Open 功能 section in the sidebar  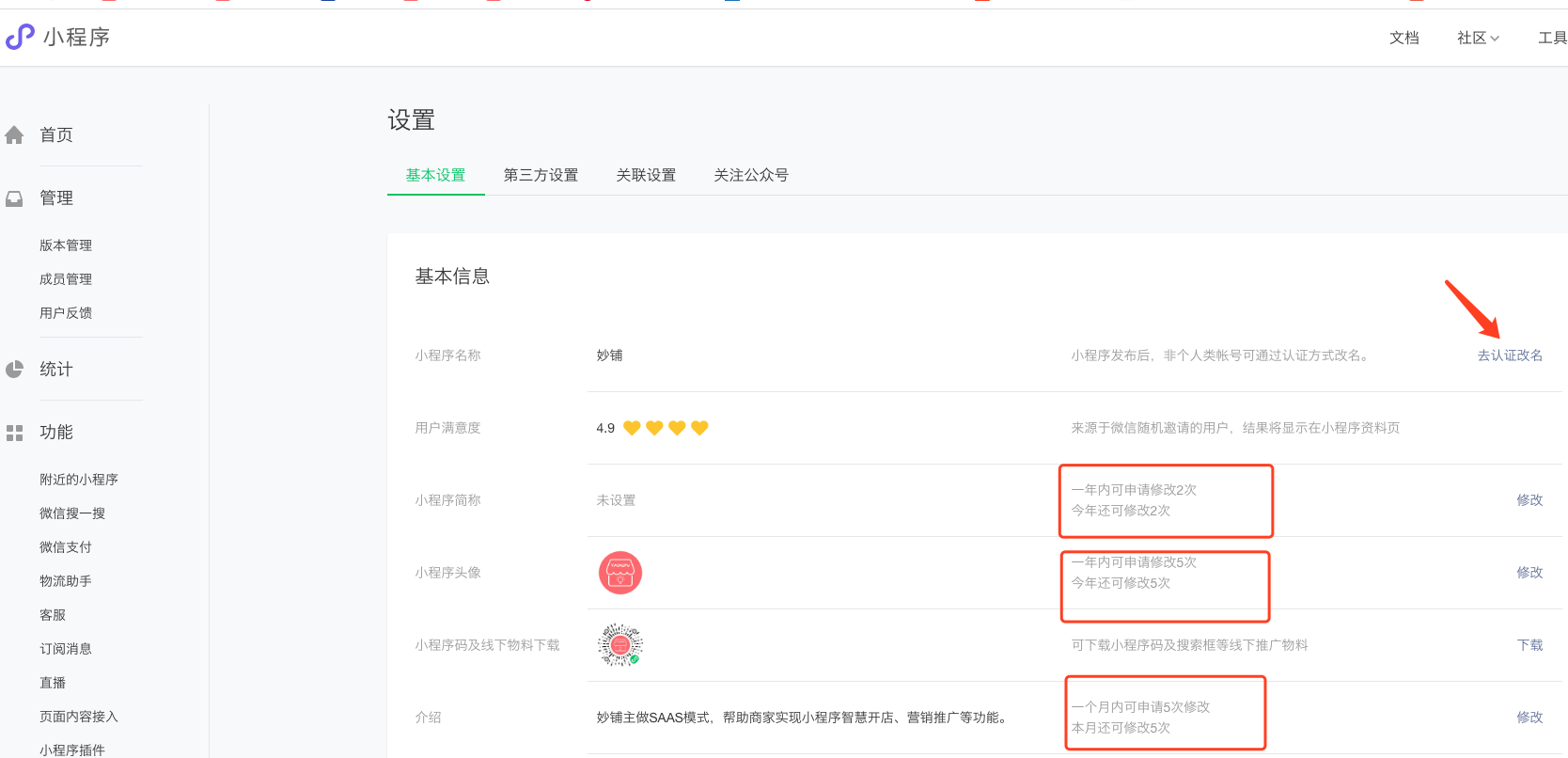point(56,433)
